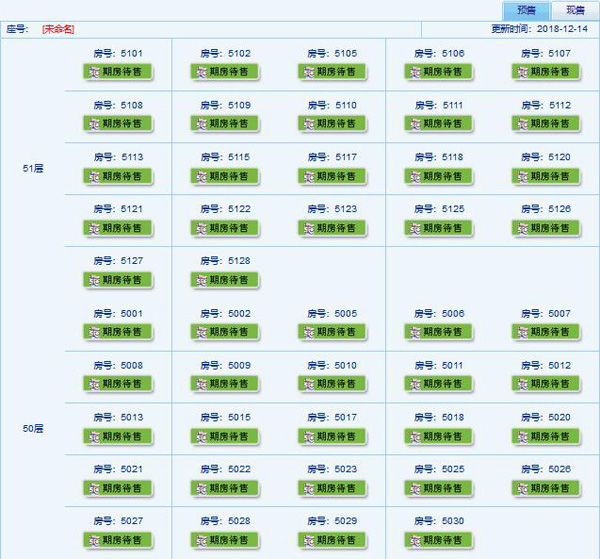
Task: Open the 期房待售 button for room 5010
Action: [x=332, y=384]
